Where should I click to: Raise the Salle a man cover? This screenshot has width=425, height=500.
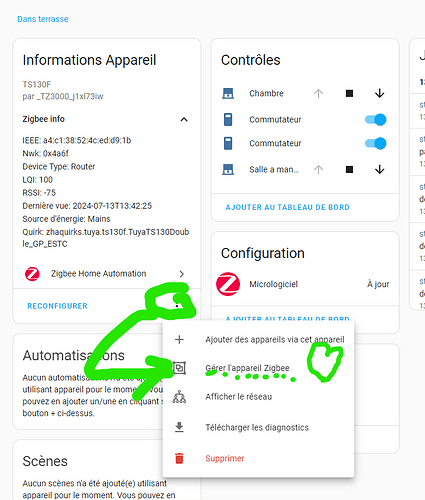pos(318,170)
